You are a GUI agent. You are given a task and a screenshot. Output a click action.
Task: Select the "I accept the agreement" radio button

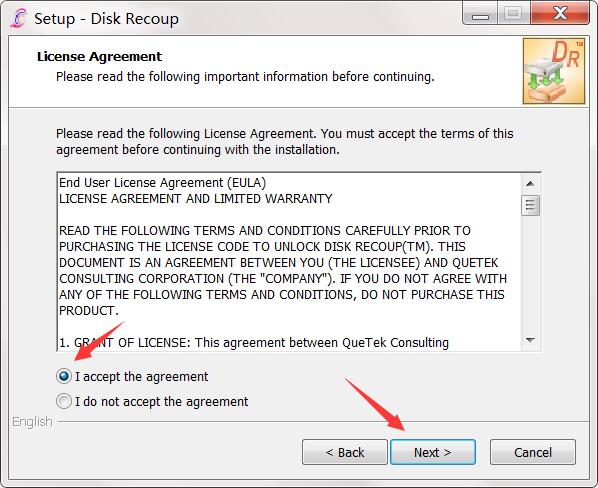[x=64, y=376]
